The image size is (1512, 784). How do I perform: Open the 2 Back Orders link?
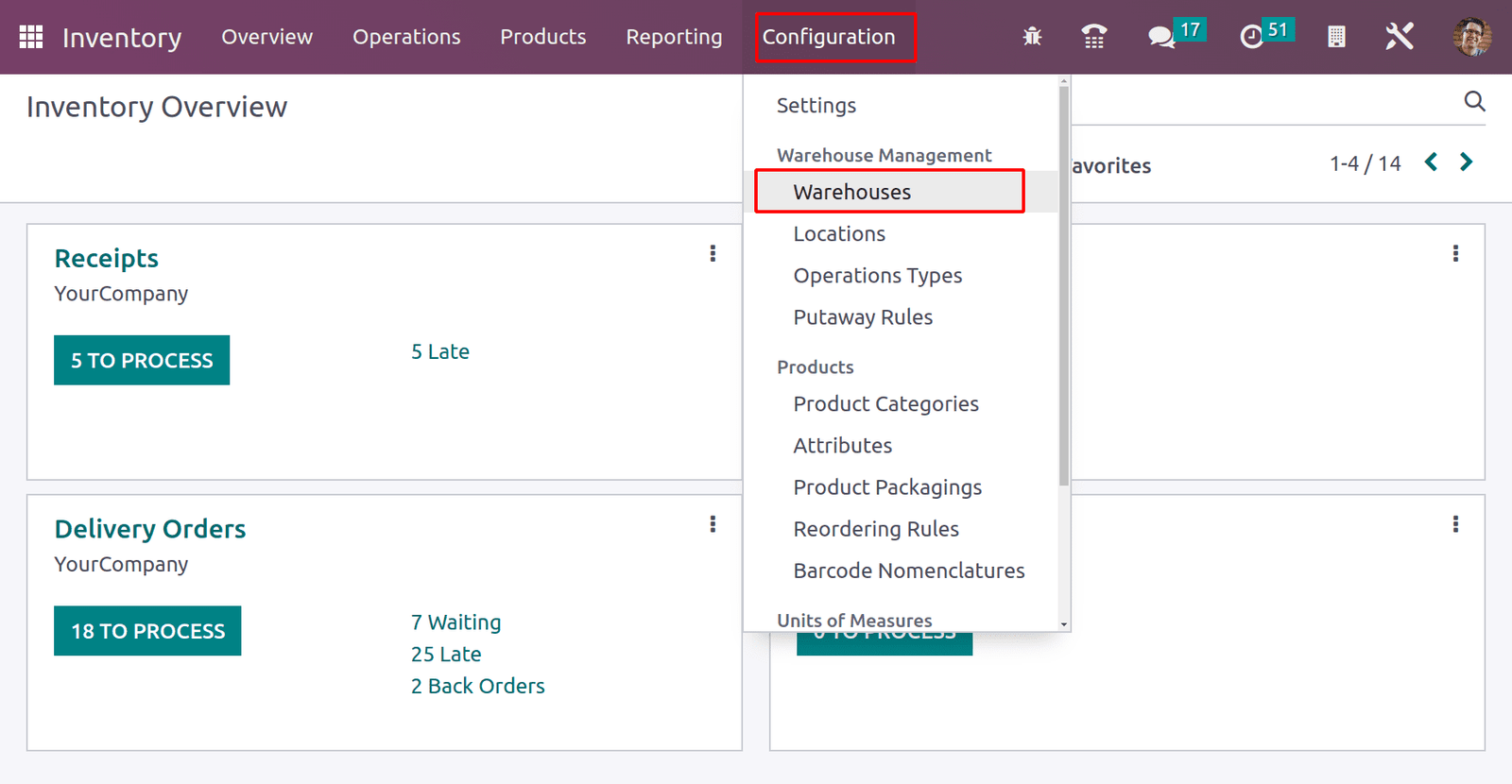(478, 686)
